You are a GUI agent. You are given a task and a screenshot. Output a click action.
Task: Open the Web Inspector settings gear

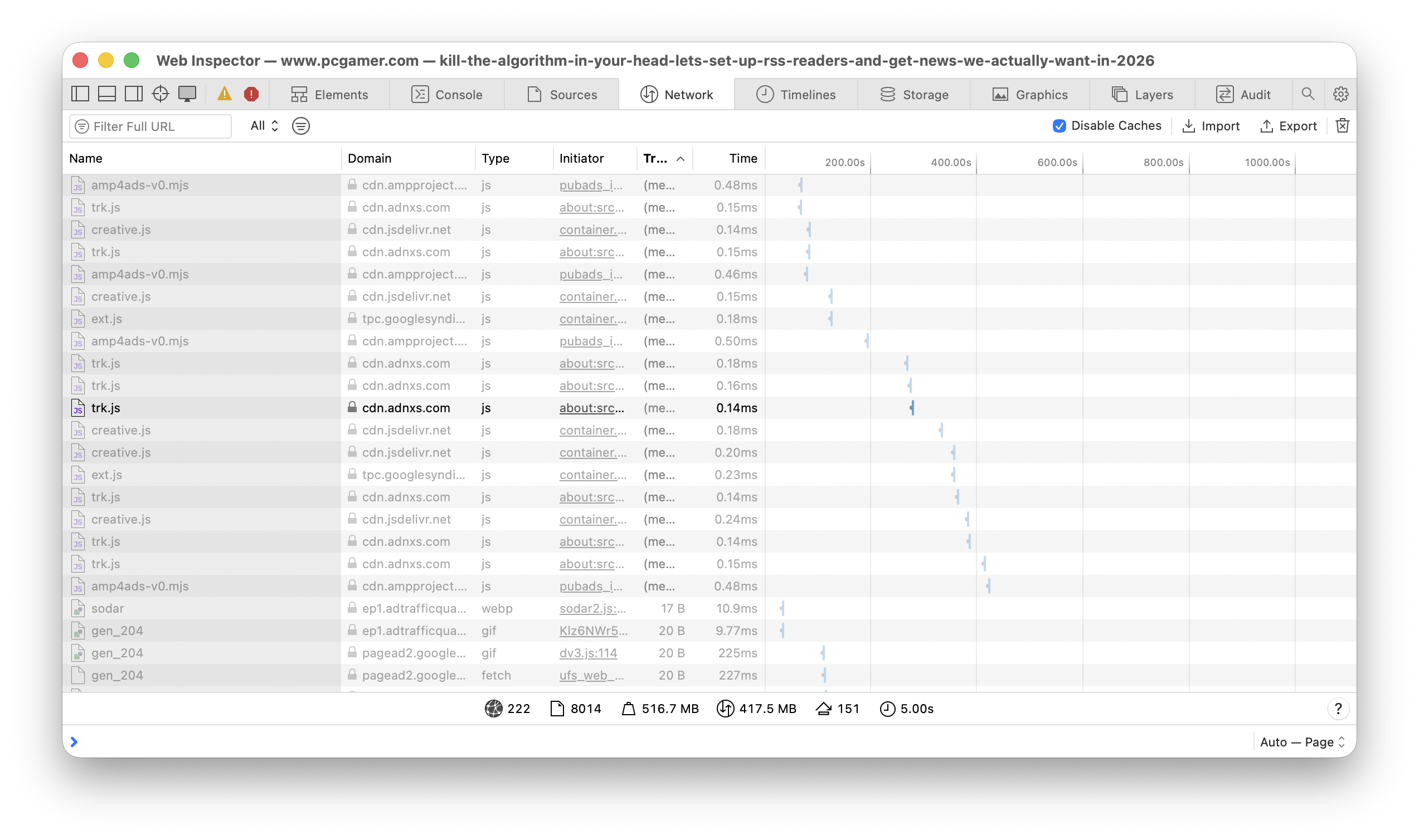click(x=1340, y=94)
